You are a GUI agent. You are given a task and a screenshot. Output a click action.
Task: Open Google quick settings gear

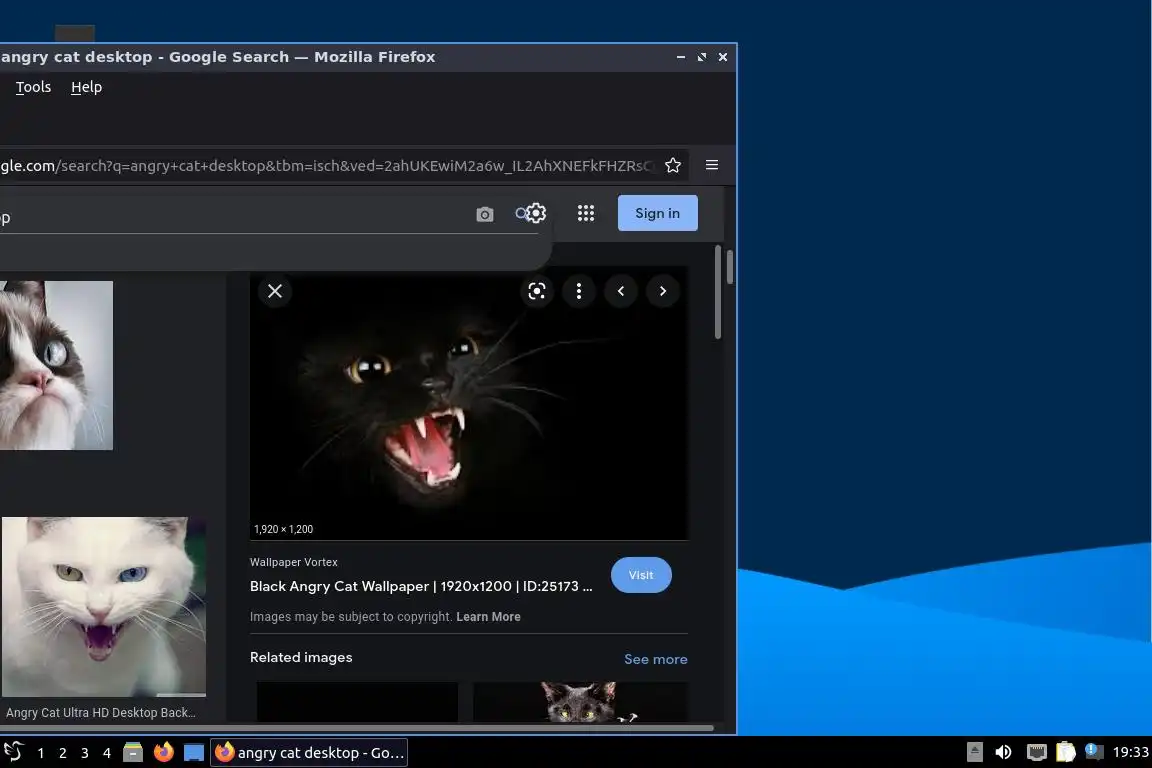click(536, 213)
